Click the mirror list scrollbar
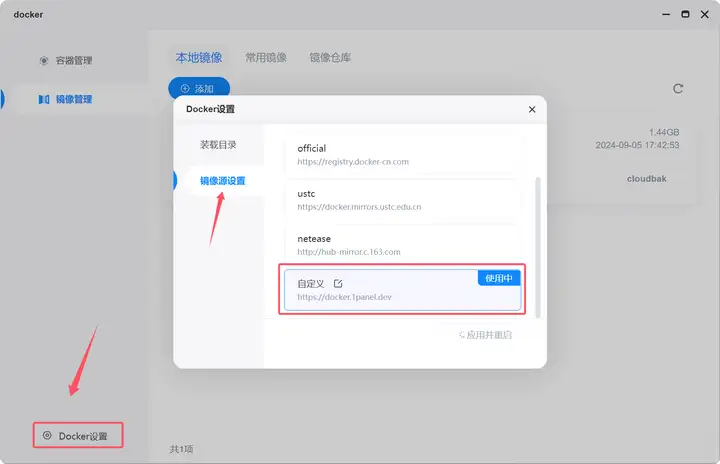720x464 pixels. tap(538, 247)
